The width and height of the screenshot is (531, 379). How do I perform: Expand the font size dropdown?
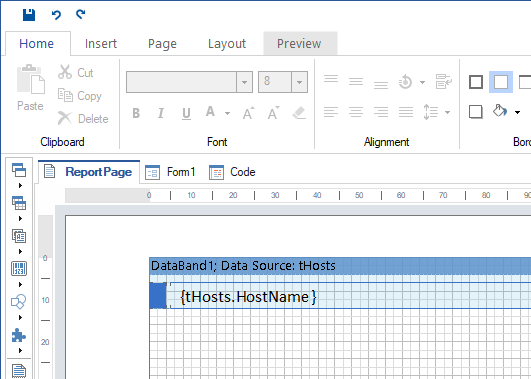point(299,82)
